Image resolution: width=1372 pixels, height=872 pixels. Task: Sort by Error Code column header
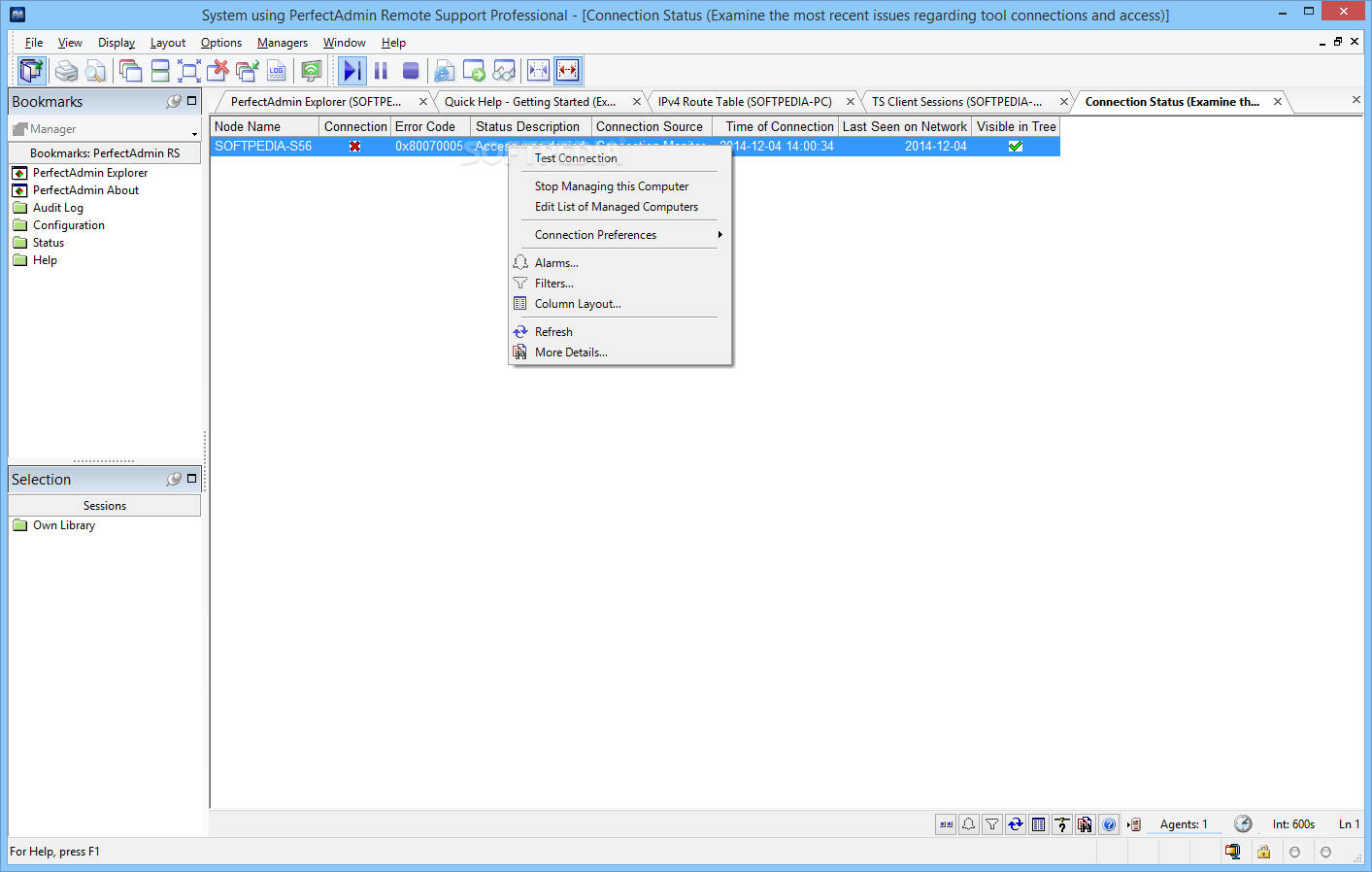[430, 127]
